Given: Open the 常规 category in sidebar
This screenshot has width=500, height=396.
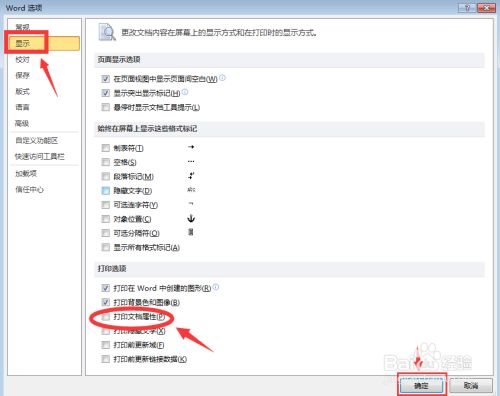Looking at the screenshot, I should pos(23,27).
